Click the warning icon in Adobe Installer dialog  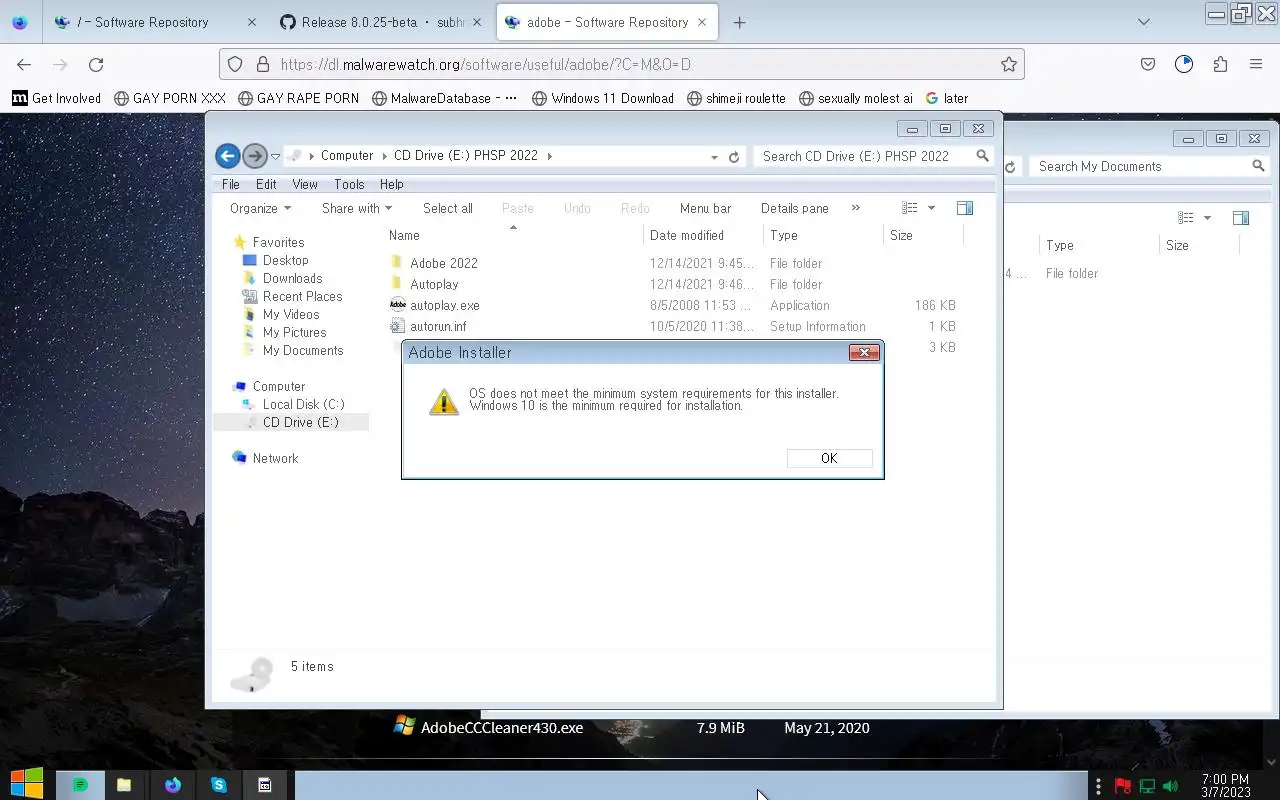pyautogui.click(x=444, y=401)
